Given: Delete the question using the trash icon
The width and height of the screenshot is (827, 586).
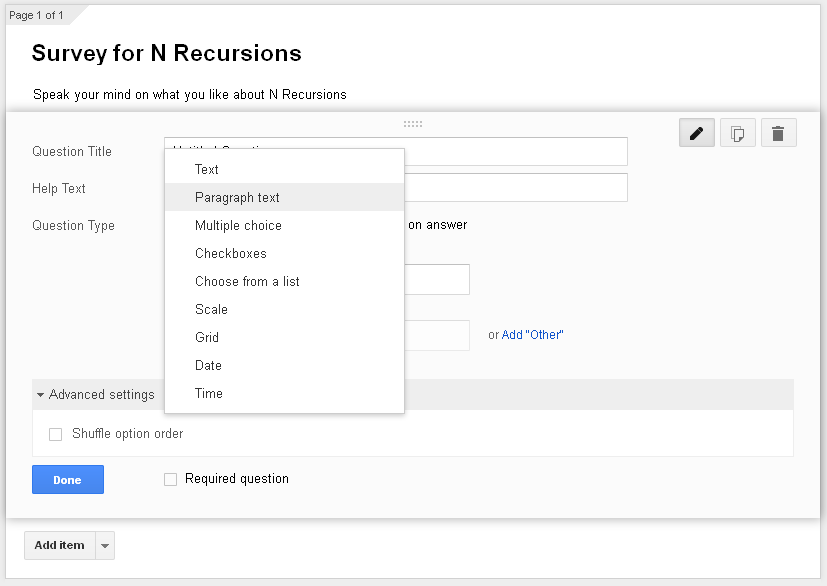Looking at the screenshot, I should coord(778,132).
